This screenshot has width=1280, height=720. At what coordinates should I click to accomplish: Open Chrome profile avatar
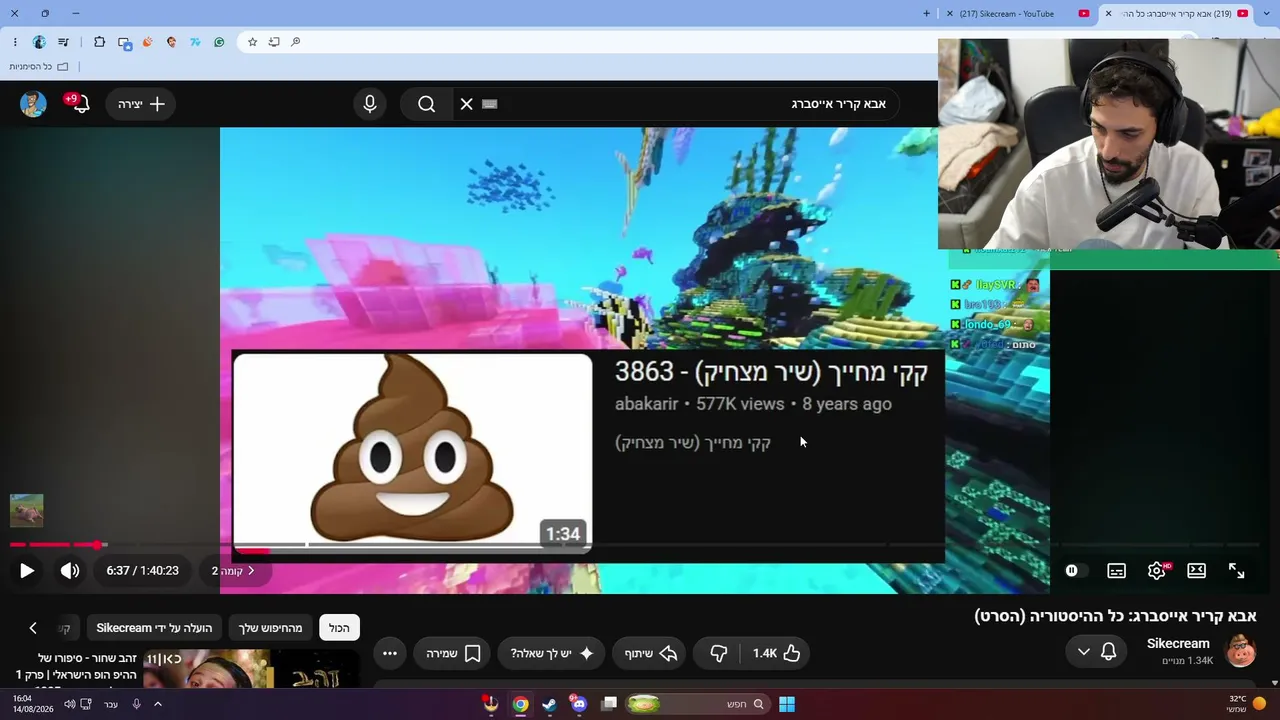(39, 42)
